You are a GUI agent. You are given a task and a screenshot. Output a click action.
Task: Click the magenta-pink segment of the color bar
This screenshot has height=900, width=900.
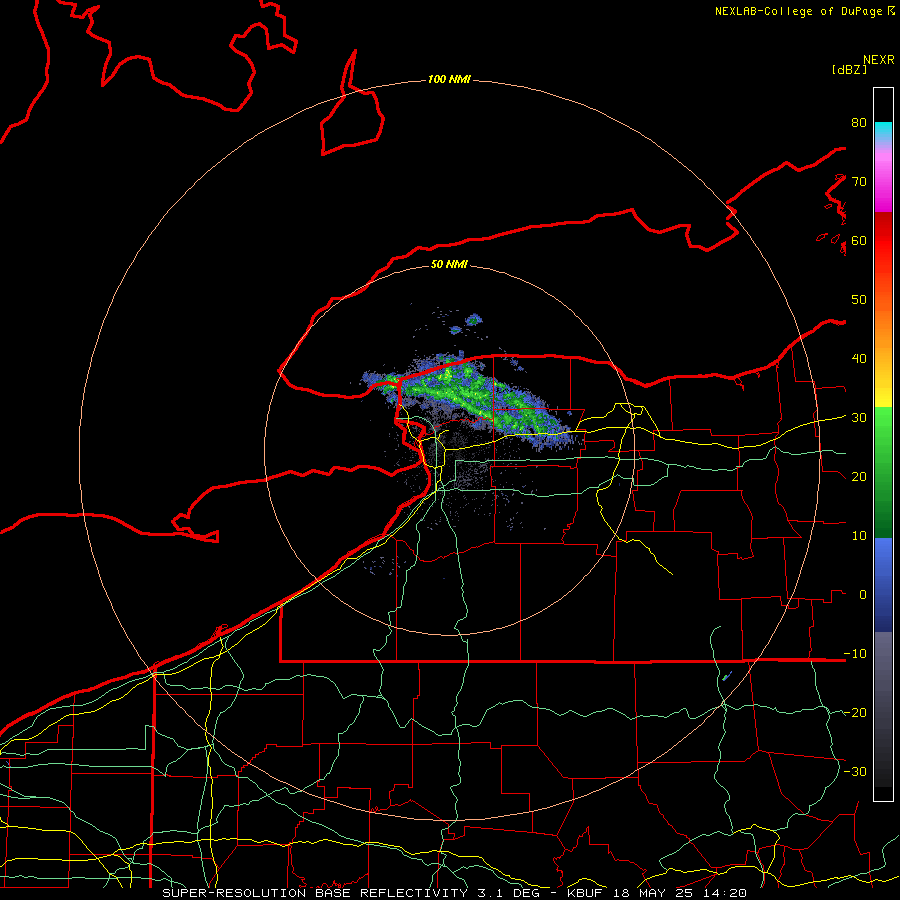tap(883, 181)
